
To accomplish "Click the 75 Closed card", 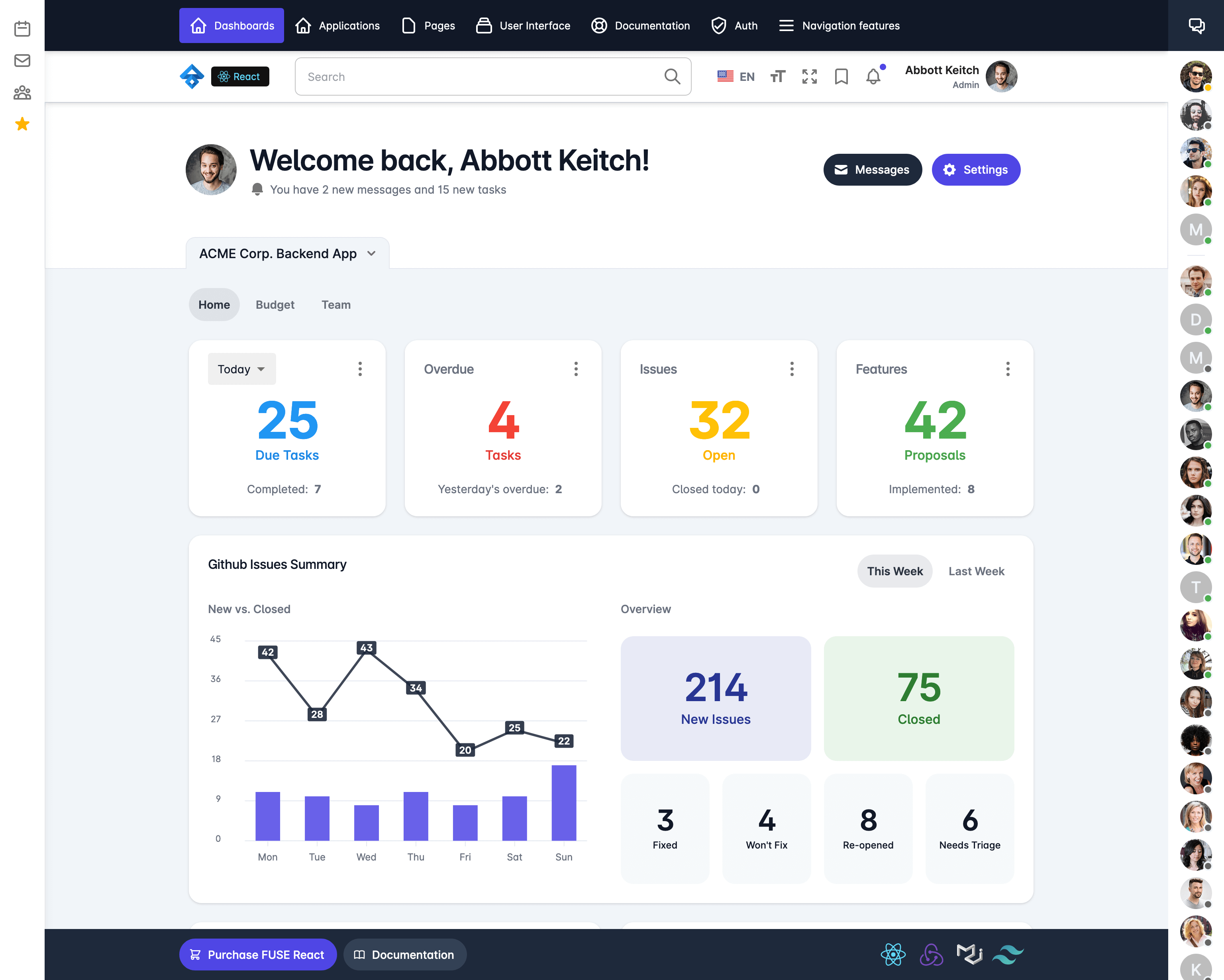I will 918,698.
